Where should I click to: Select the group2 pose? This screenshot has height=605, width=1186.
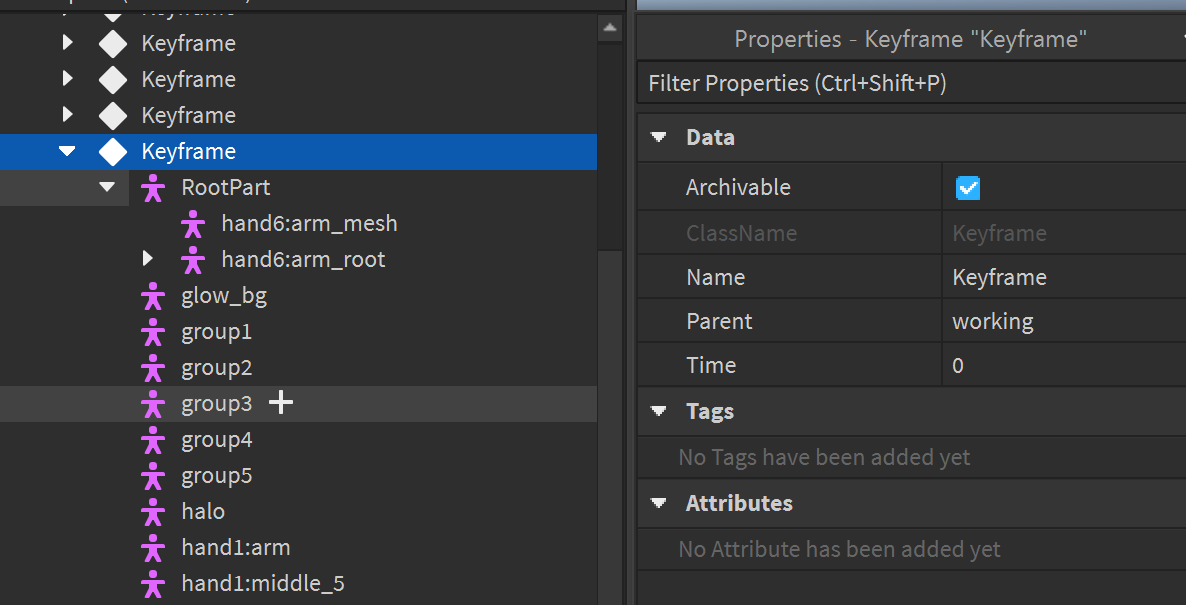[216, 368]
